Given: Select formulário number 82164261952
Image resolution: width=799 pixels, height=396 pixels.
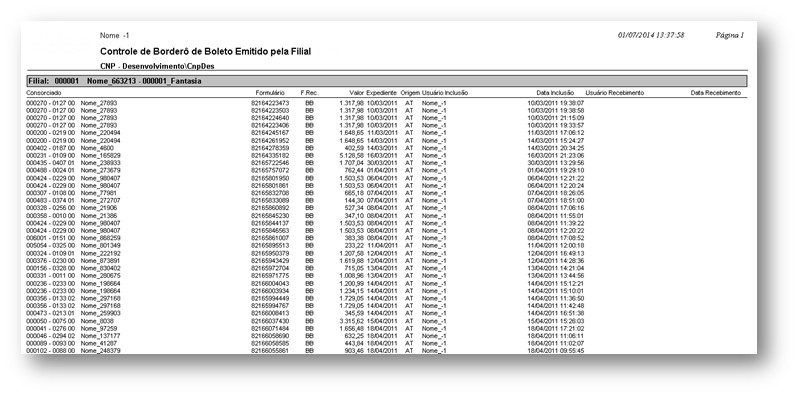Looking at the screenshot, I should click(270, 140).
